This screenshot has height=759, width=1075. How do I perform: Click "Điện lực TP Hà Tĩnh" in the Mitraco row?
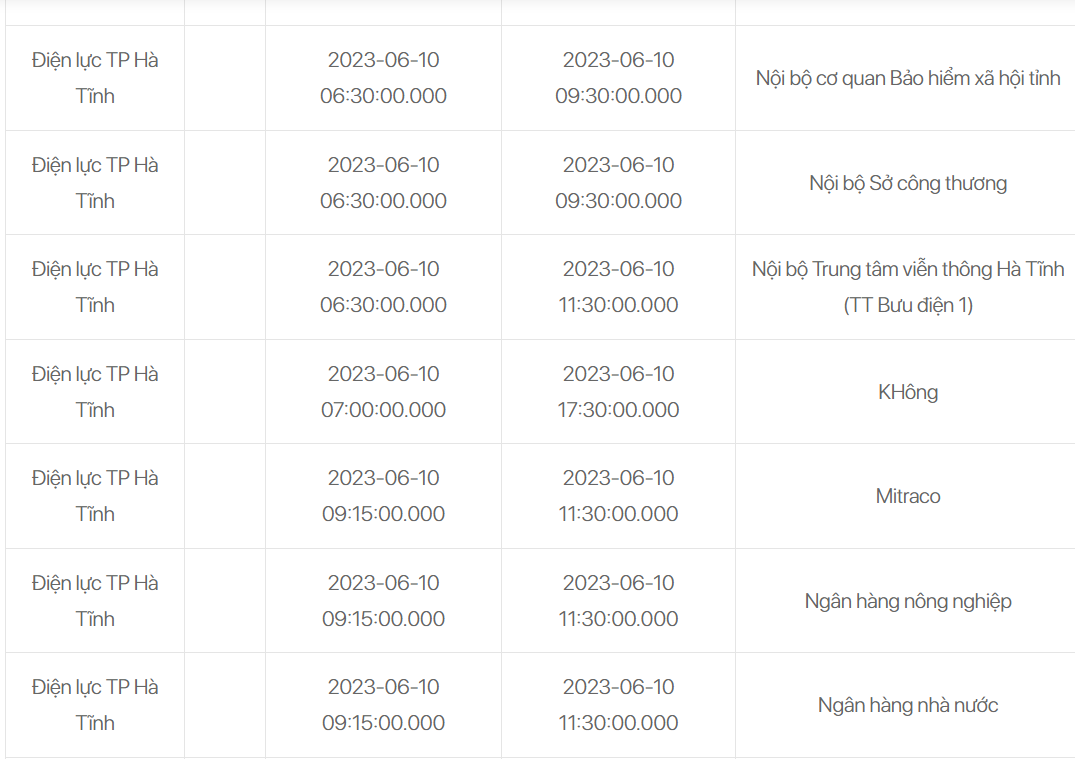click(95, 496)
